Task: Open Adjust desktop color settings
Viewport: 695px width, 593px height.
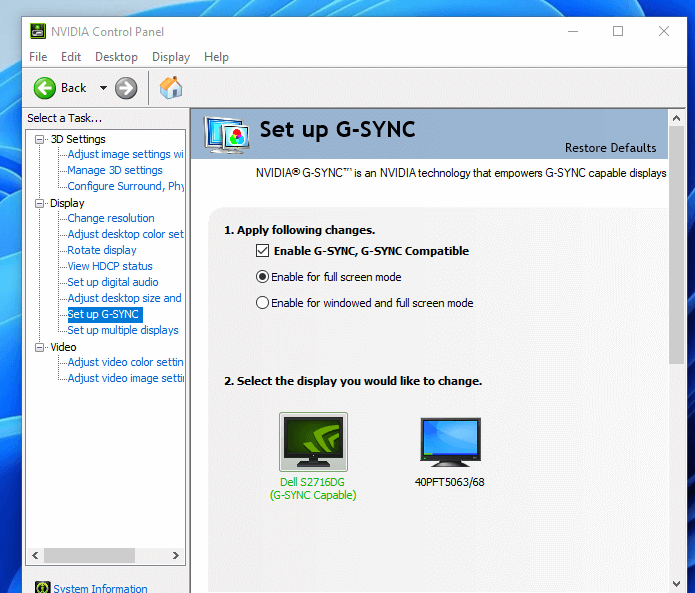Action: (x=125, y=234)
